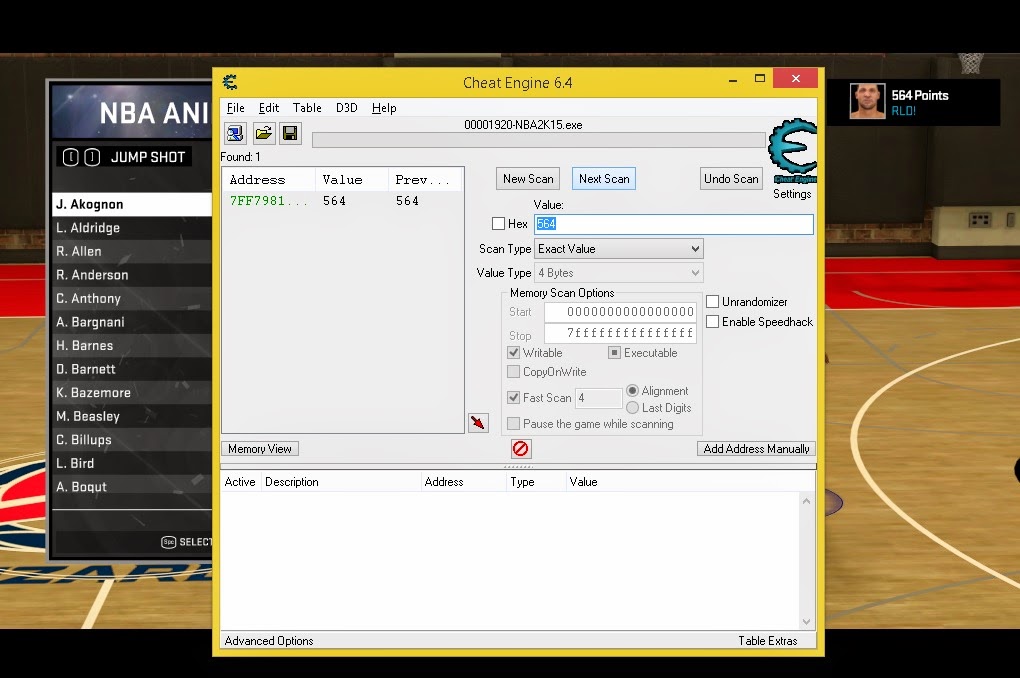The width and height of the screenshot is (1020, 678).
Task: Select H. Barnes in game list
Action: (132, 346)
